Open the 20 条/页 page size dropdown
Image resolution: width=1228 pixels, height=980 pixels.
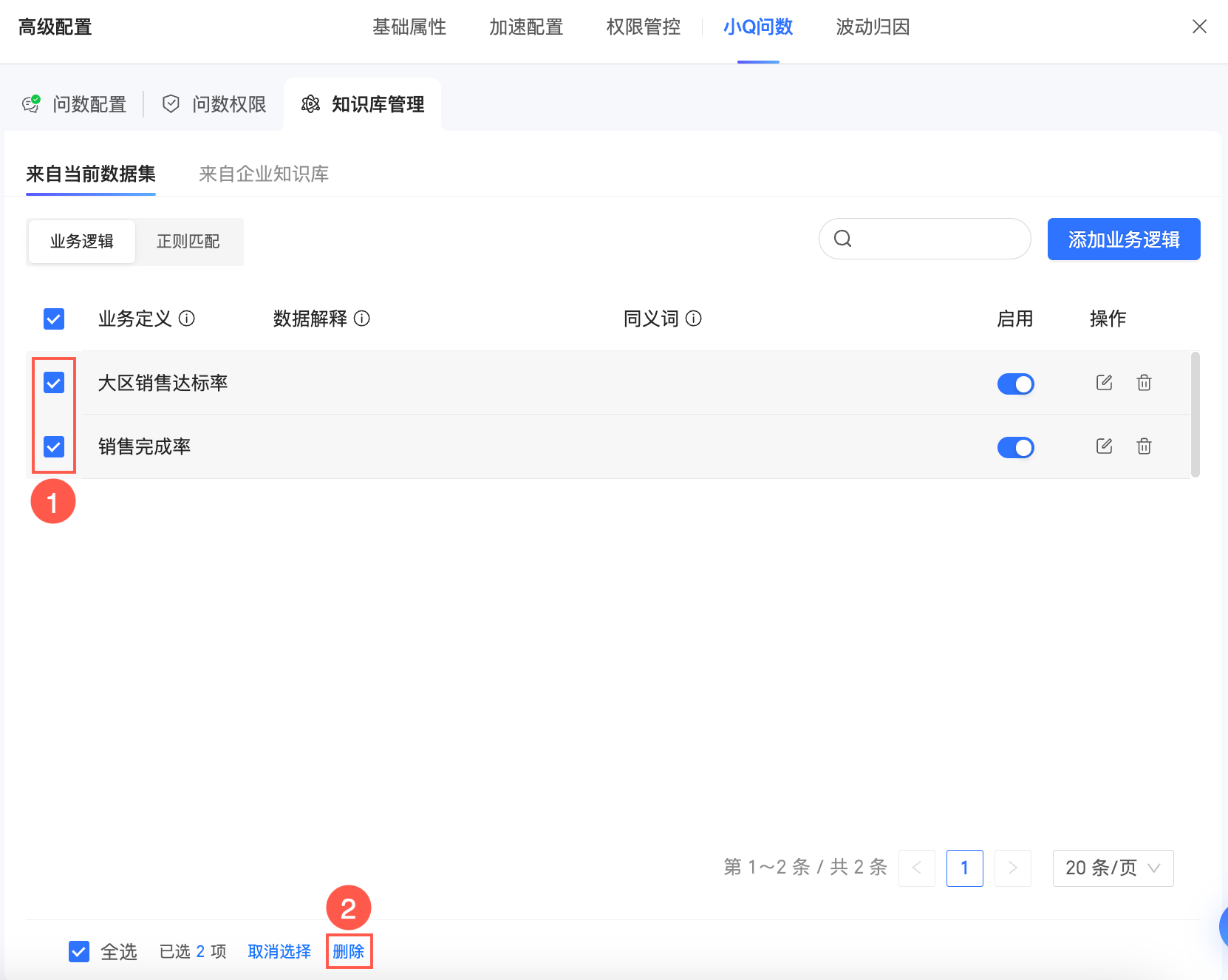tap(1113, 868)
